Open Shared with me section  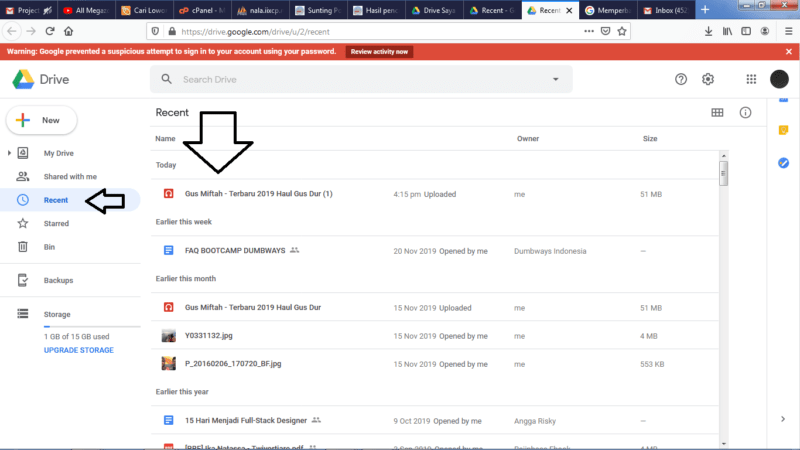pos(70,177)
